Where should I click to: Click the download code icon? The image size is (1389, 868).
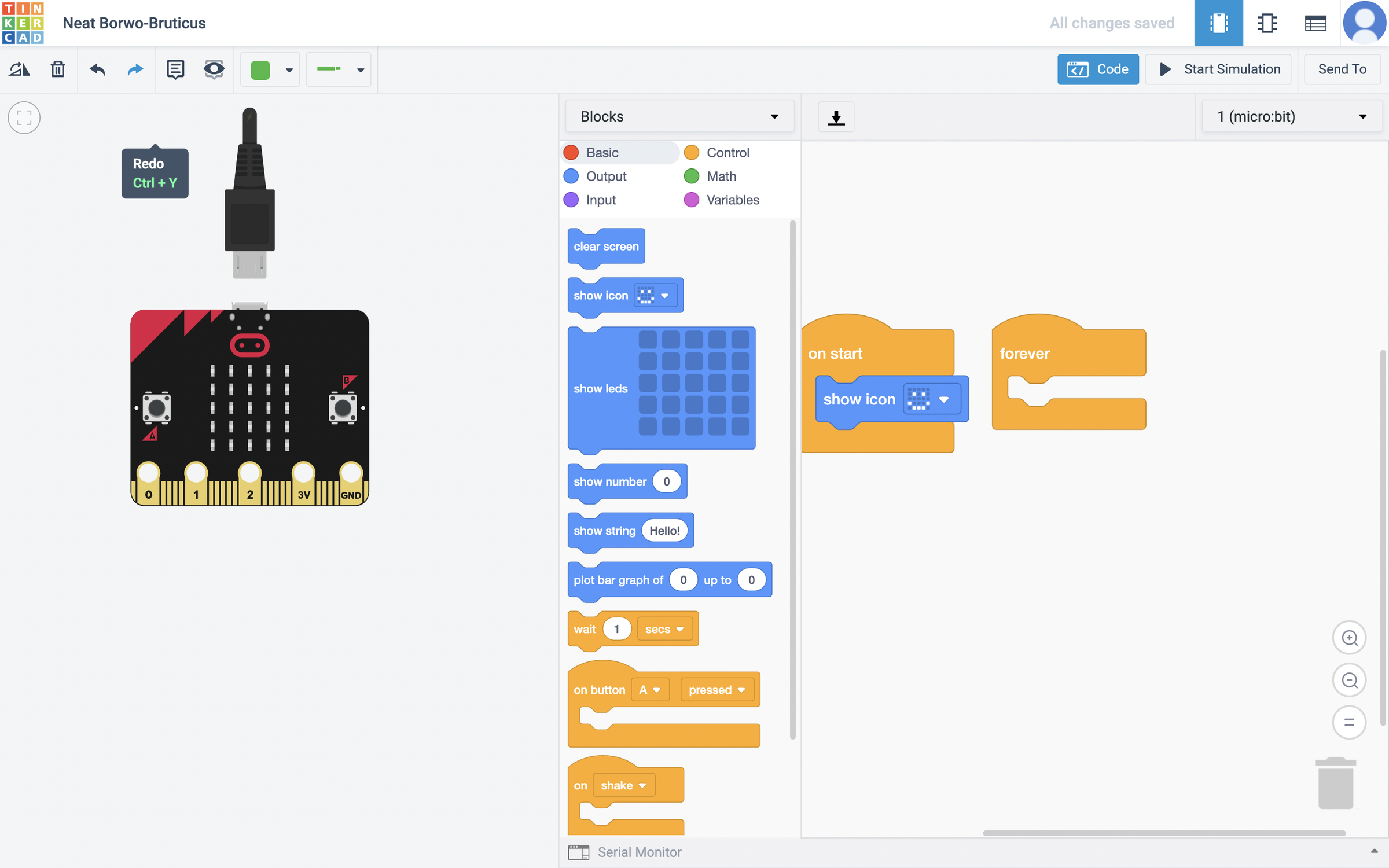pyautogui.click(x=836, y=116)
